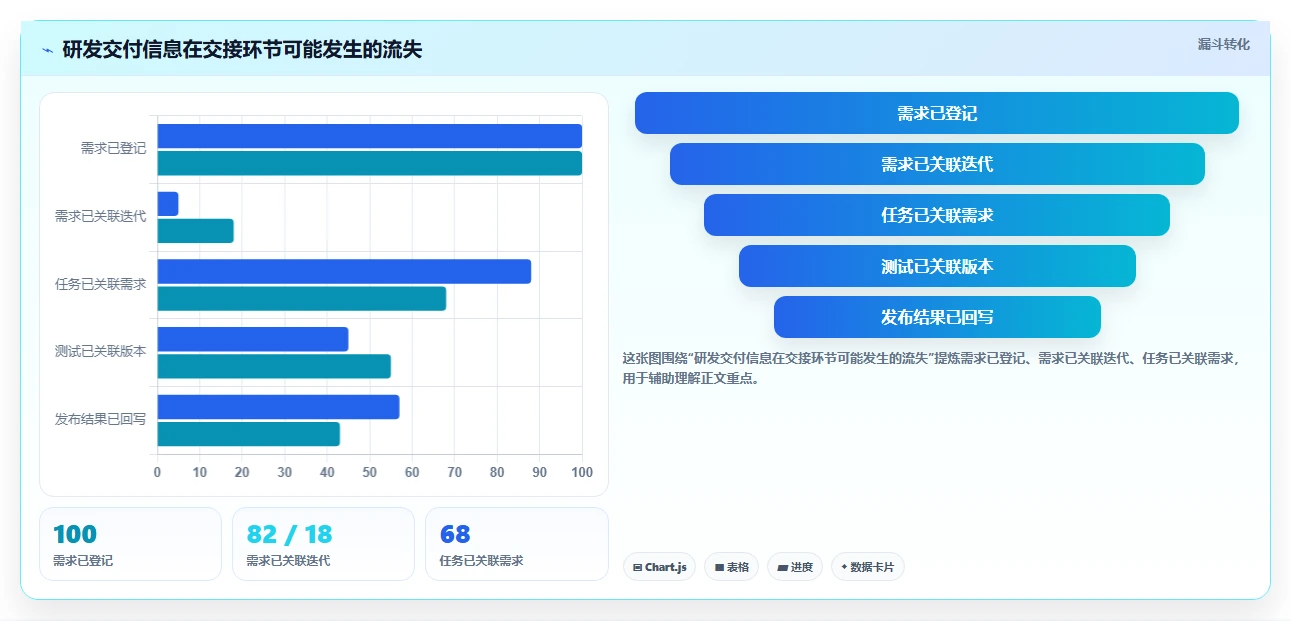Click the blue bar for 需求已登记
The image size is (1291, 621).
pyautogui.click(x=369, y=136)
